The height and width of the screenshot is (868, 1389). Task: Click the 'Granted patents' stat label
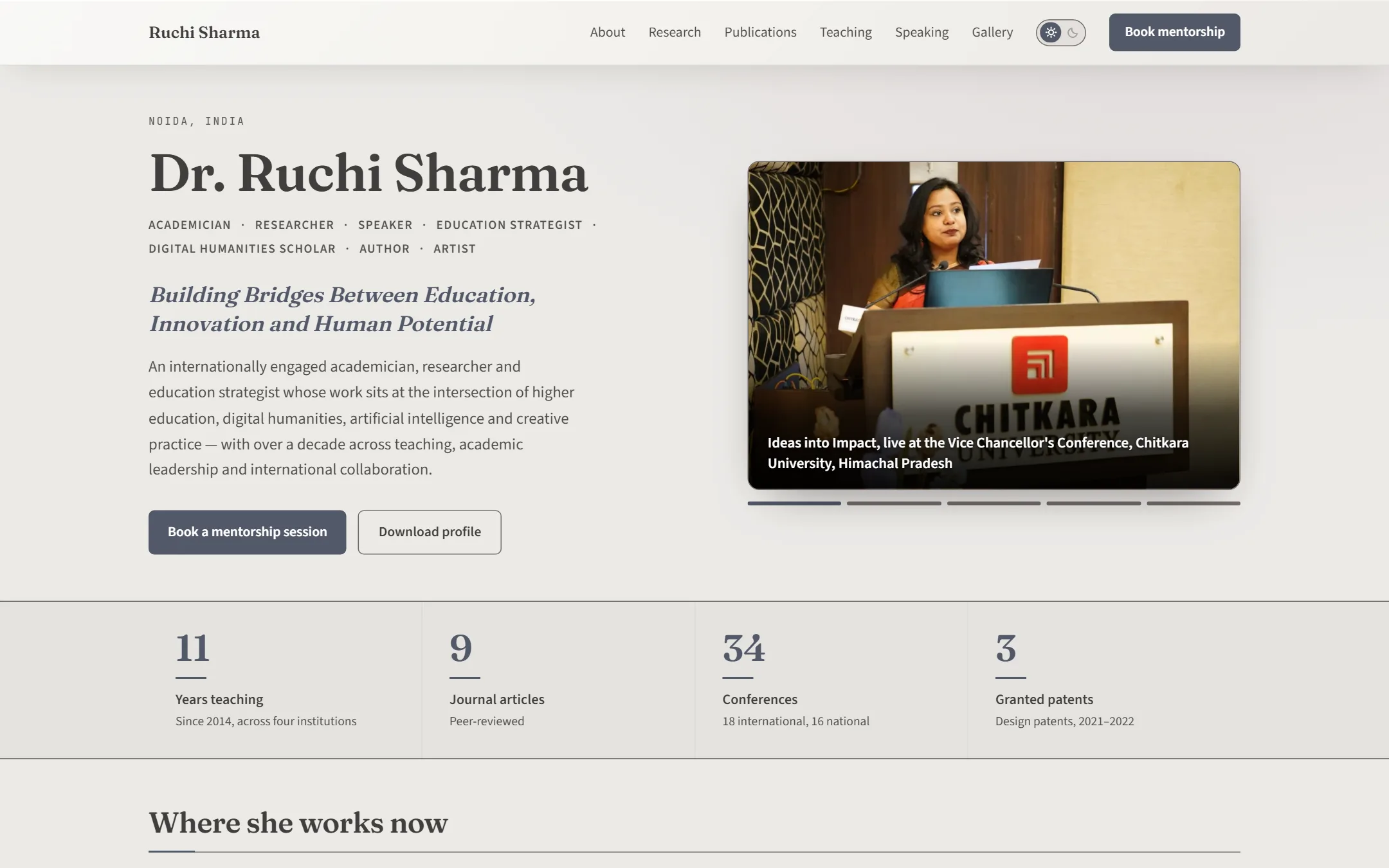pos(1044,700)
